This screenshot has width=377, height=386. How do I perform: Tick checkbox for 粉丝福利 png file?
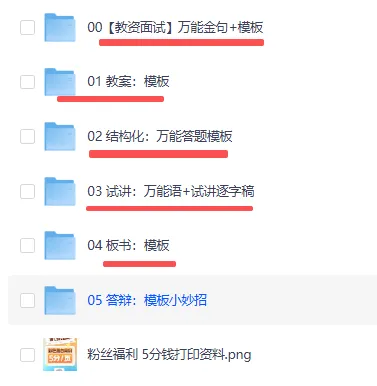point(27,355)
